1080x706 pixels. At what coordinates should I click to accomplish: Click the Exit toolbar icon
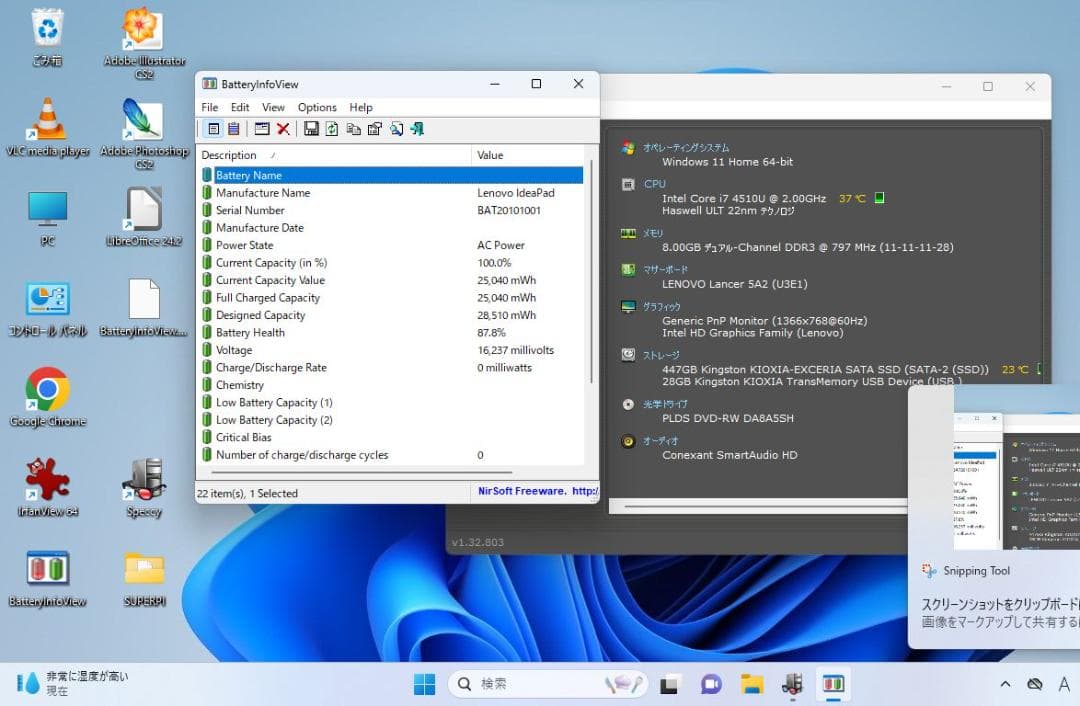pos(417,129)
